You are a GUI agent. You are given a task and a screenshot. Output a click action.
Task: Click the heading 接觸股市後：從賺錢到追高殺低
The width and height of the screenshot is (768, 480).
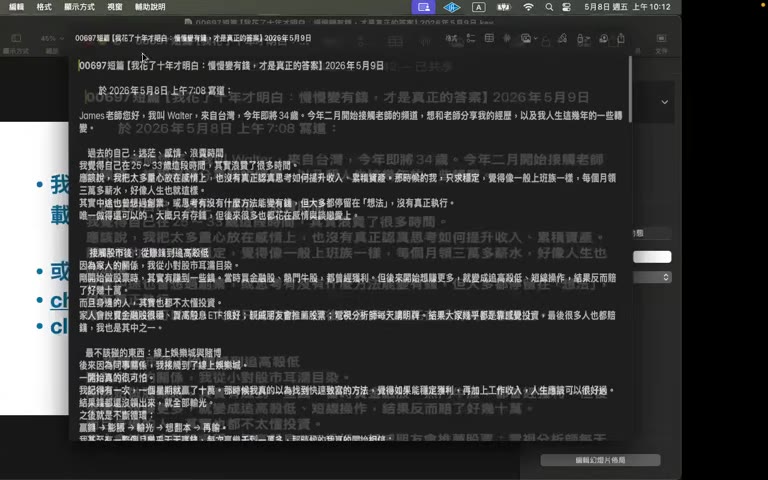point(149,253)
